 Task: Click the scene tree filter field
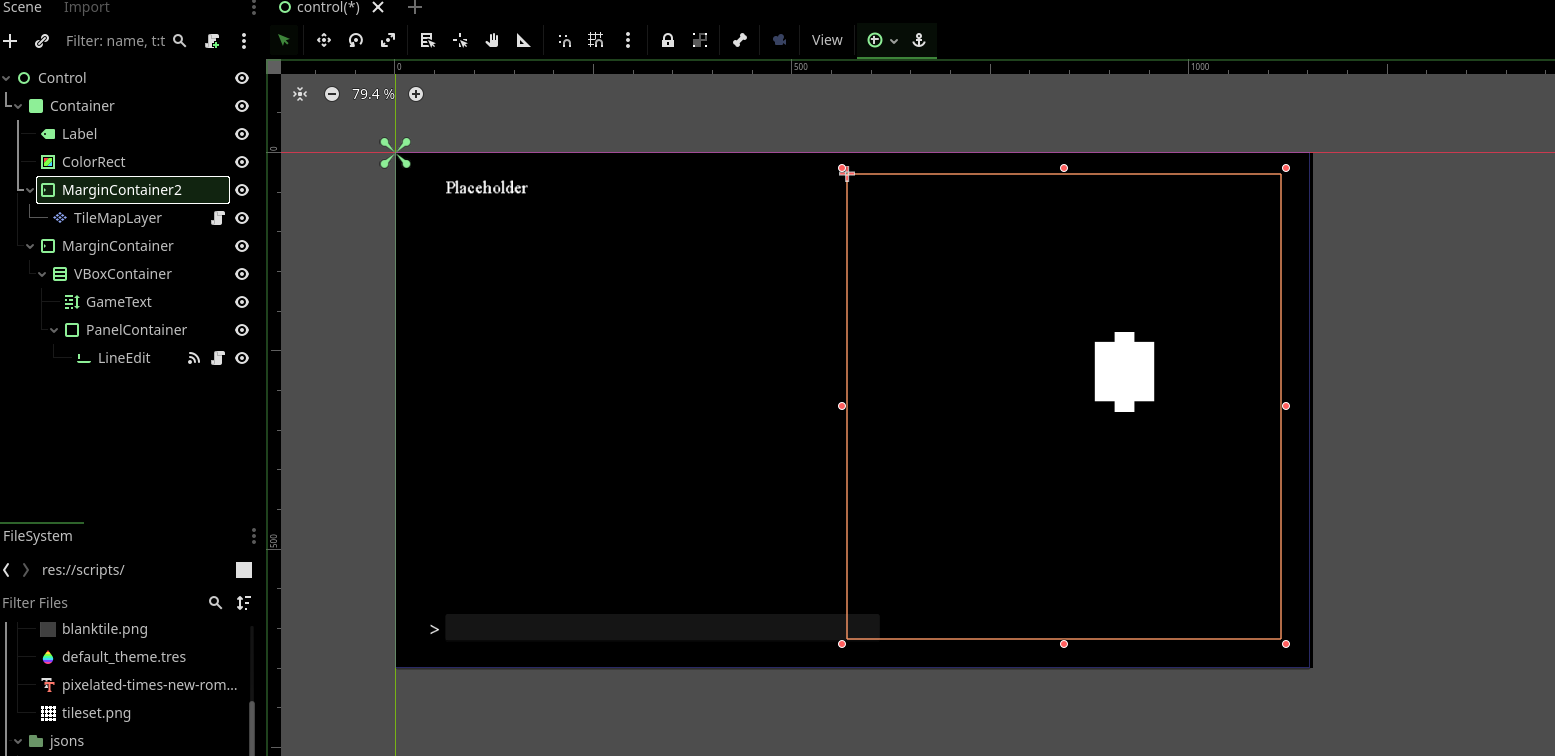[x=115, y=41]
